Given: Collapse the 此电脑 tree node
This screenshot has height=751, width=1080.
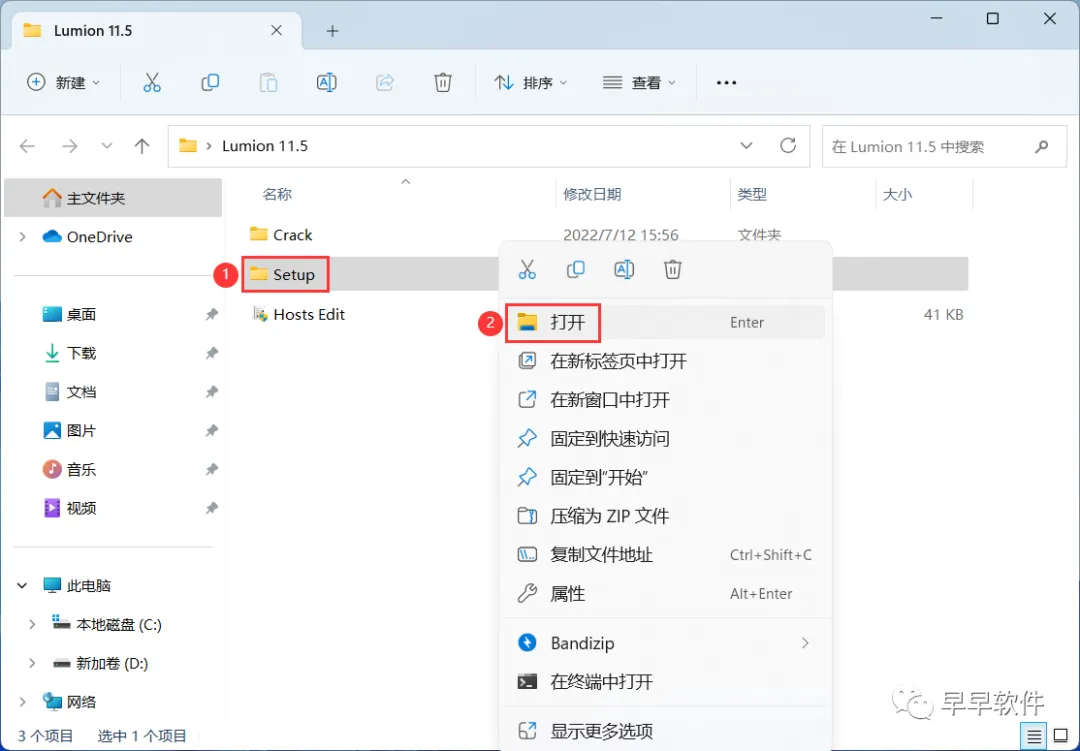Looking at the screenshot, I should coord(23,586).
